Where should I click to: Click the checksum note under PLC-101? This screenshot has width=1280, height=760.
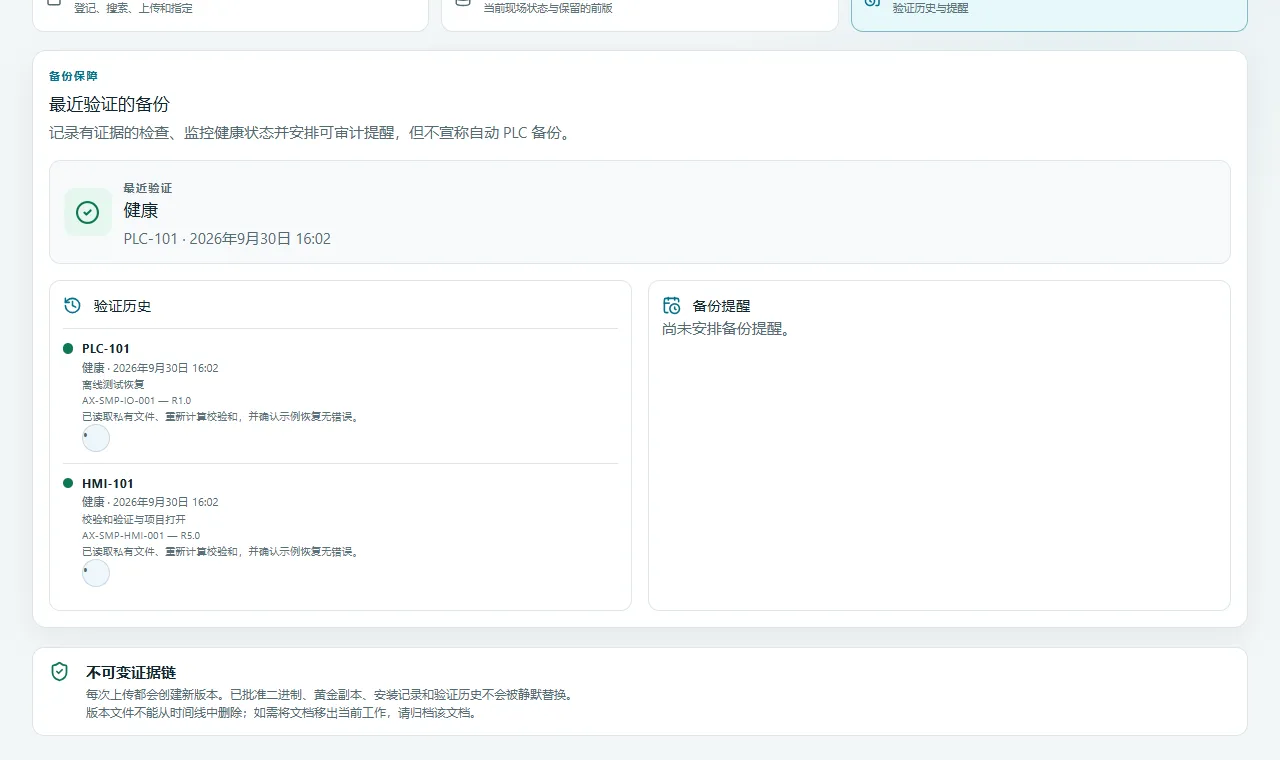point(221,416)
